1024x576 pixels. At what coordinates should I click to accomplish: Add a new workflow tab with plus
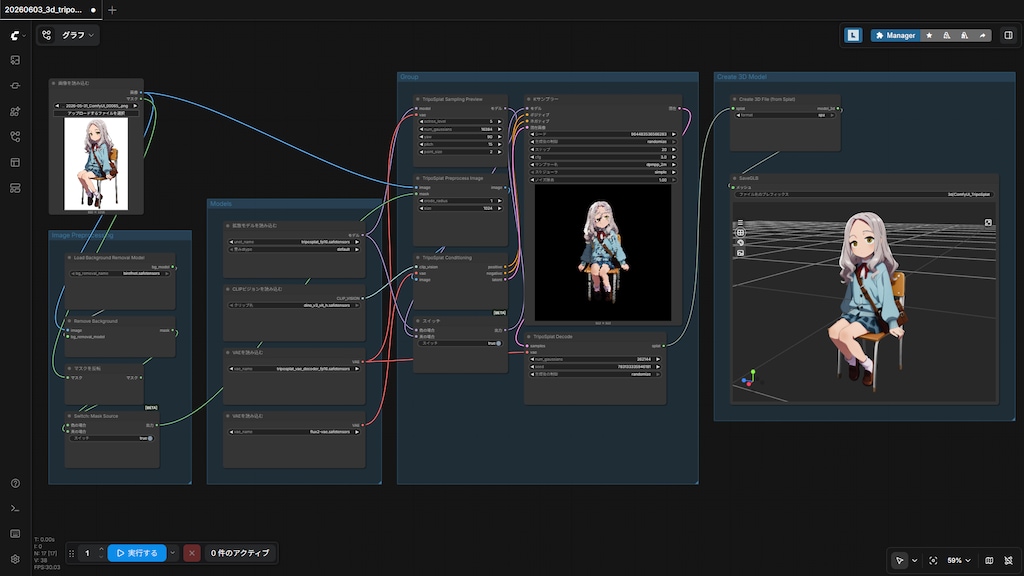(112, 10)
